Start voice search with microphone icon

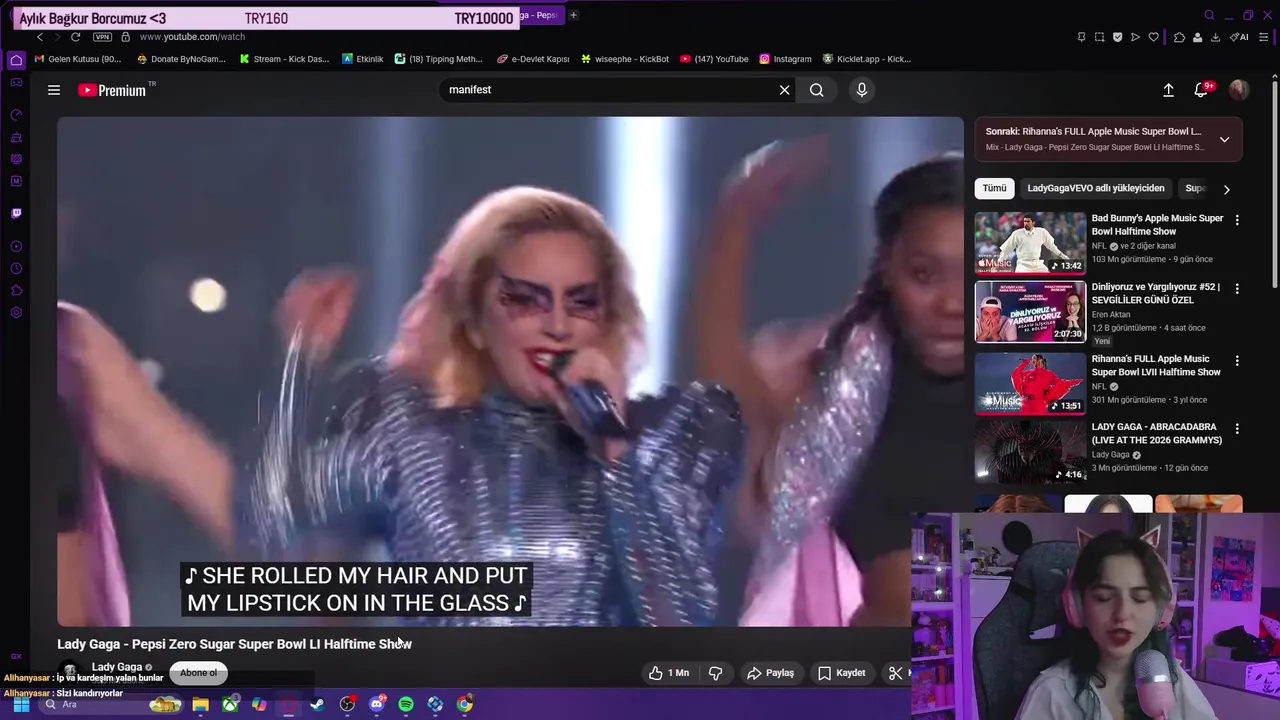pyautogui.click(x=862, y=90)
